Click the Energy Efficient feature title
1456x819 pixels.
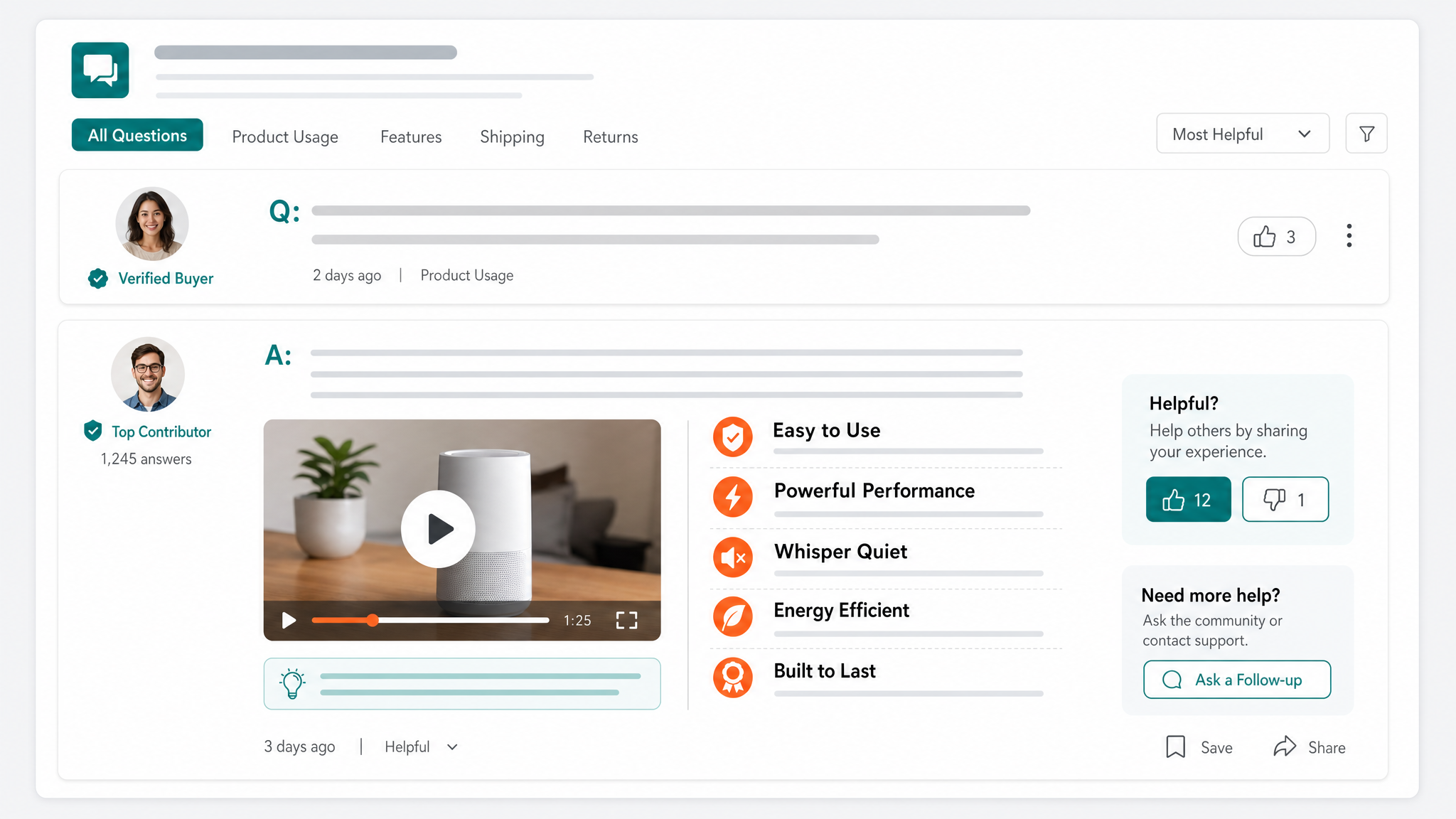[841, 611]
